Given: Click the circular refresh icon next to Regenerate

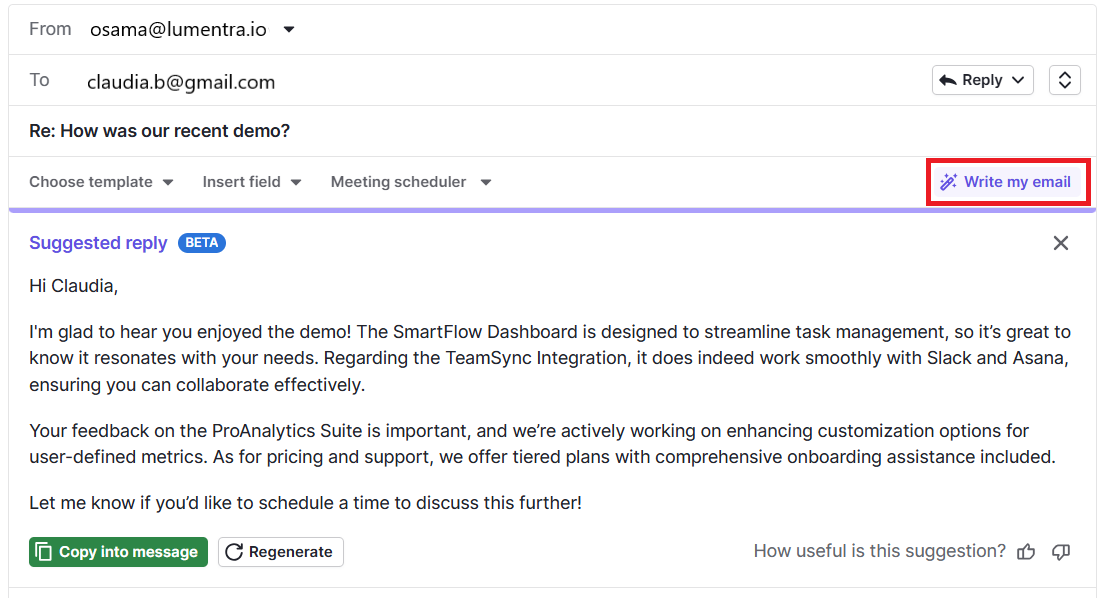Looking at the screenshot, I should (x=234, y=551).
